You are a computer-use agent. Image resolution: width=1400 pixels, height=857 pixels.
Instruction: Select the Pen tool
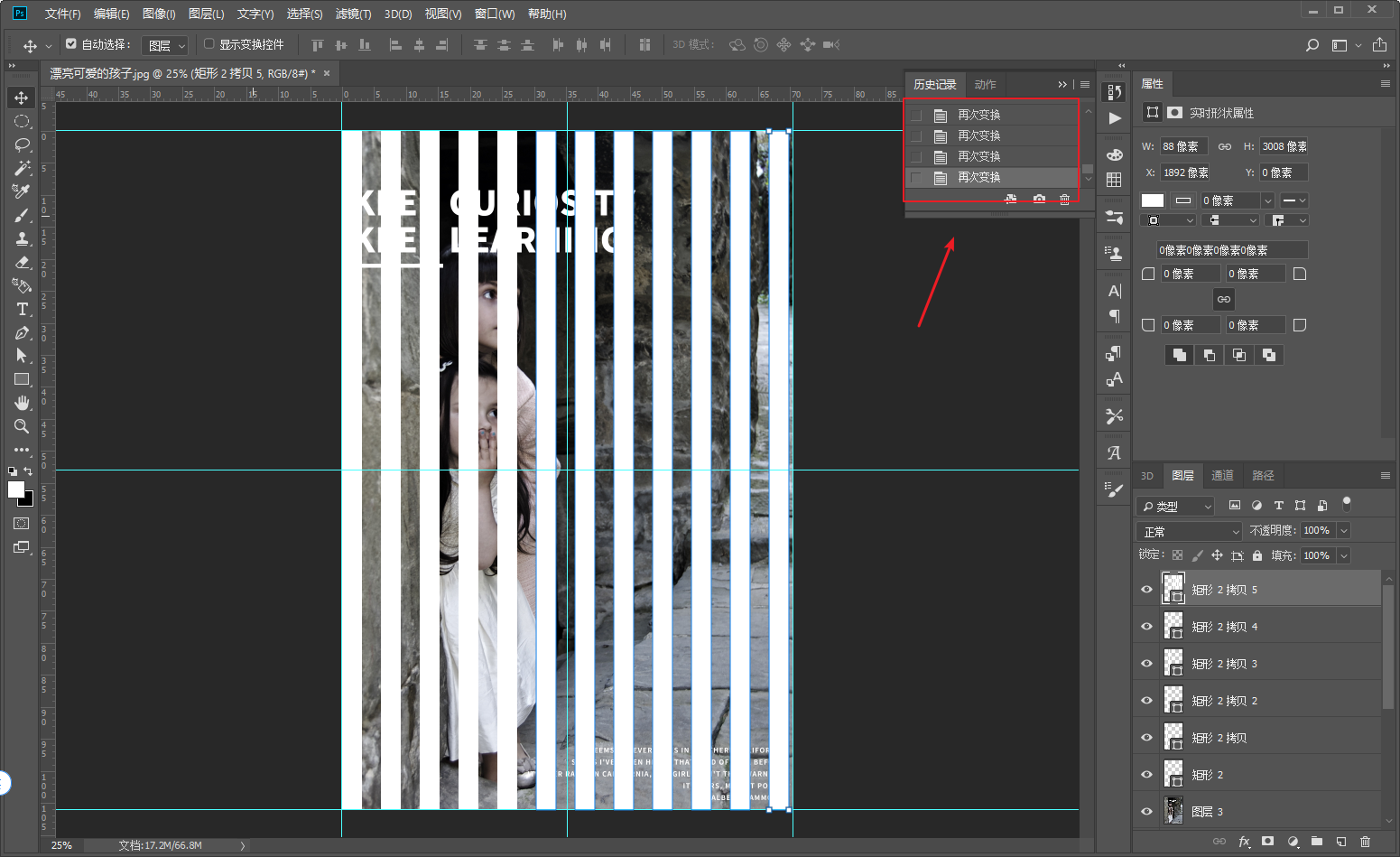(22, 332)
